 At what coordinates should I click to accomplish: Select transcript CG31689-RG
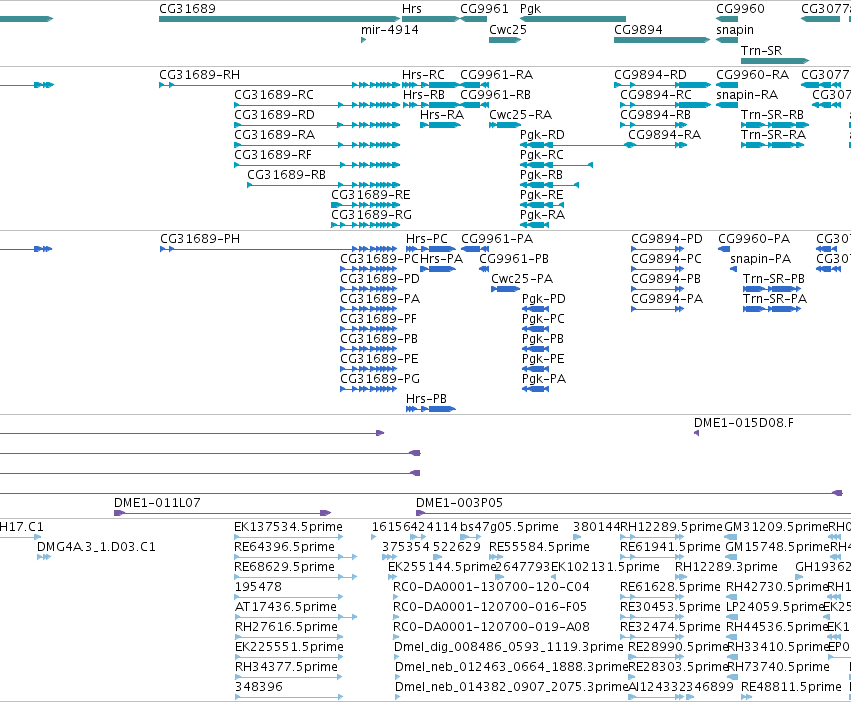366,226
